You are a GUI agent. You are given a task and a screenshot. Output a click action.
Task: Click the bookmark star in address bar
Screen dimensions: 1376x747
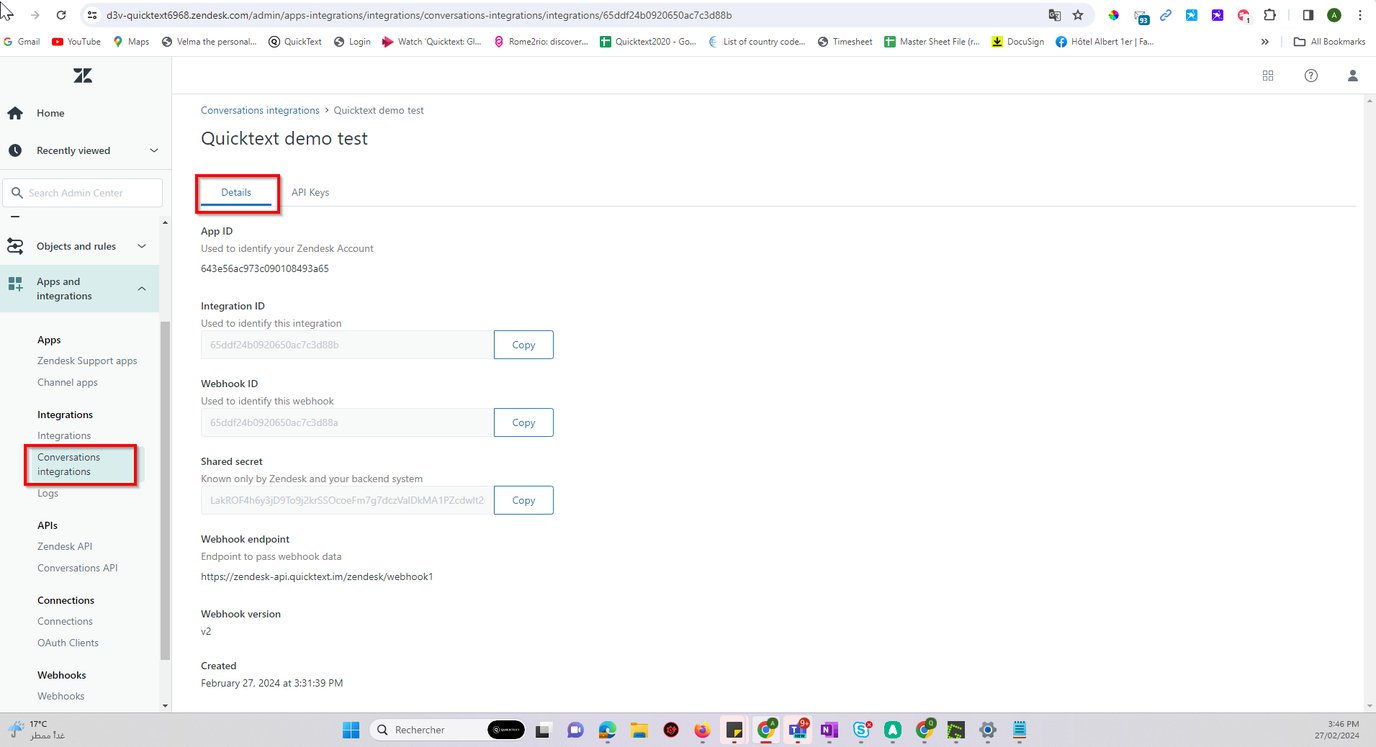pos(1077,16)
